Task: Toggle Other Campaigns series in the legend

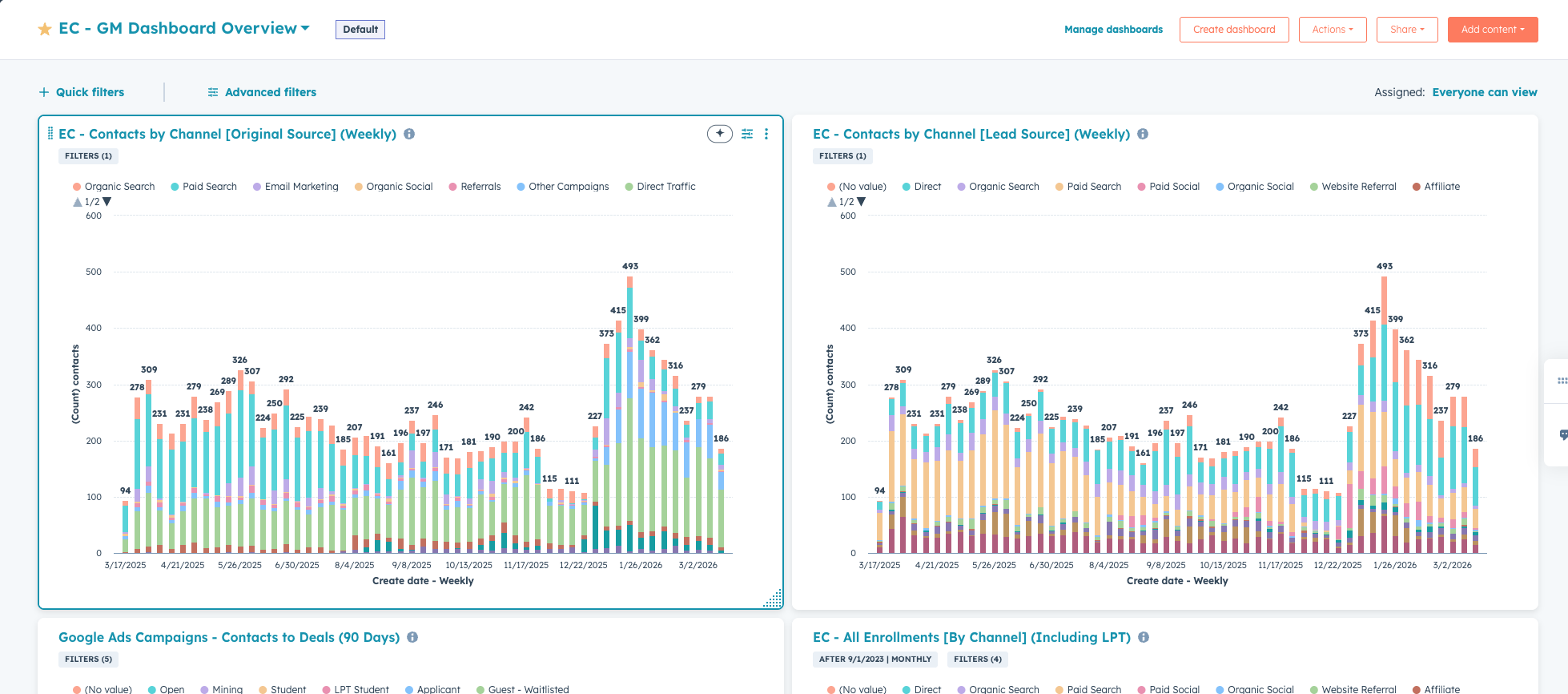Action: pos(563,187)
